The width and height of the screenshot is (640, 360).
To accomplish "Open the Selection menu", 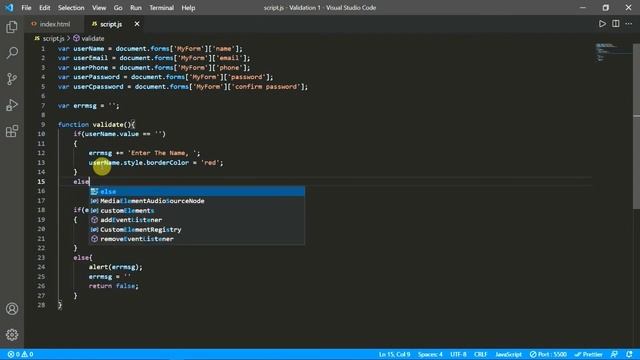I will [71, 8].
